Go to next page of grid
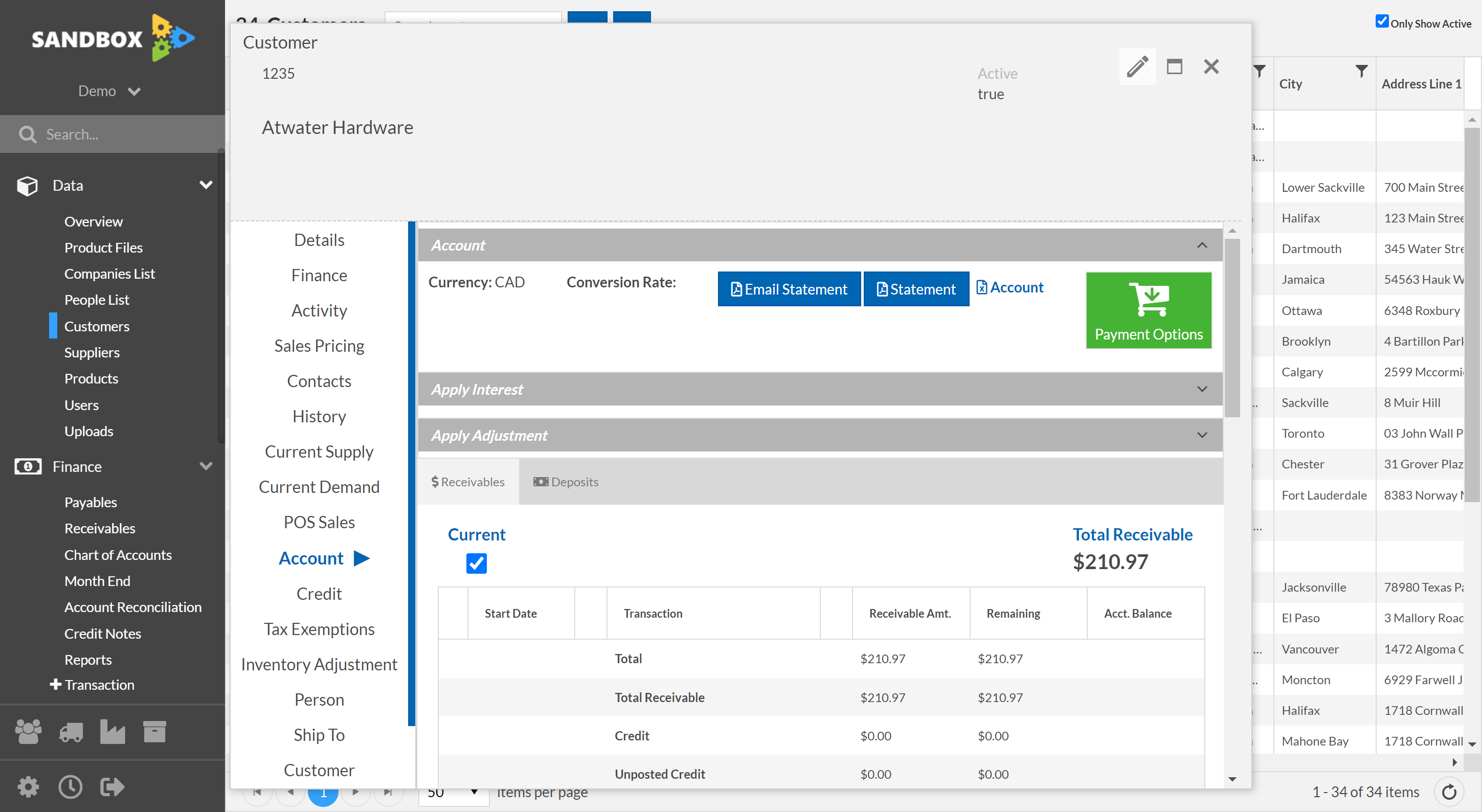1482x812 pixels. click(355, 793)
